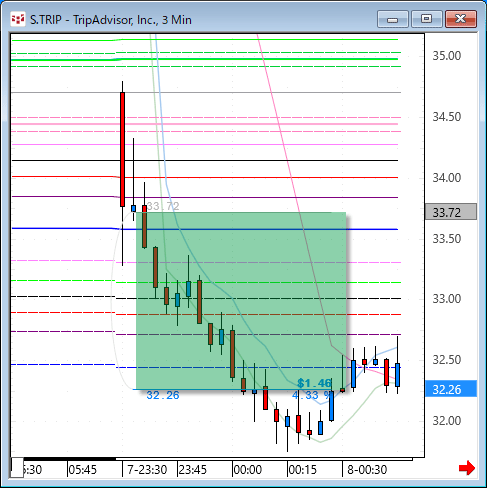The width and height of the screenshot is (487, 488).
Task: Click the blue 32.26 price label on axis
Action: 451,389
